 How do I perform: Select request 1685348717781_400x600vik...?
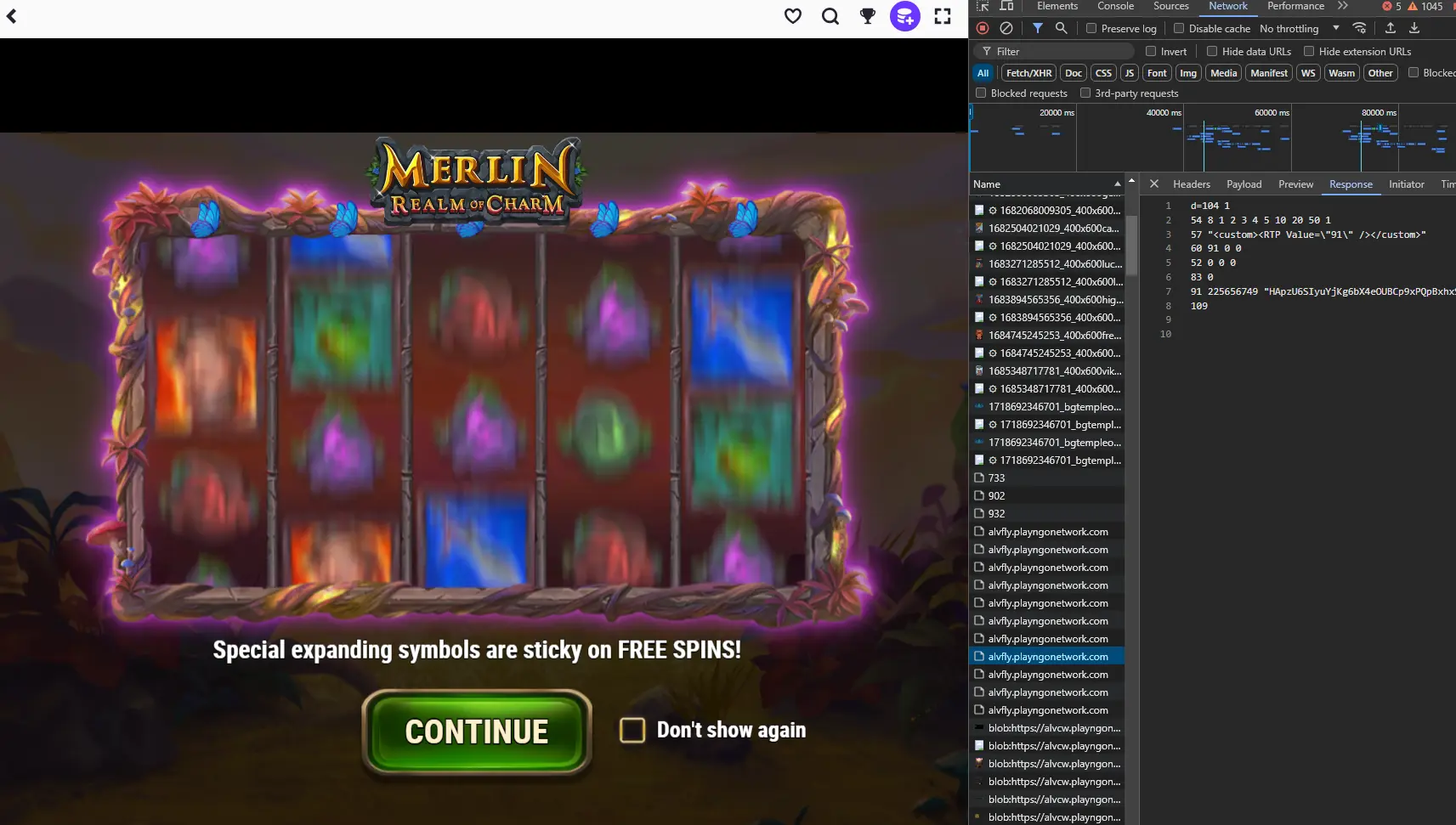tap(1047, 370)
